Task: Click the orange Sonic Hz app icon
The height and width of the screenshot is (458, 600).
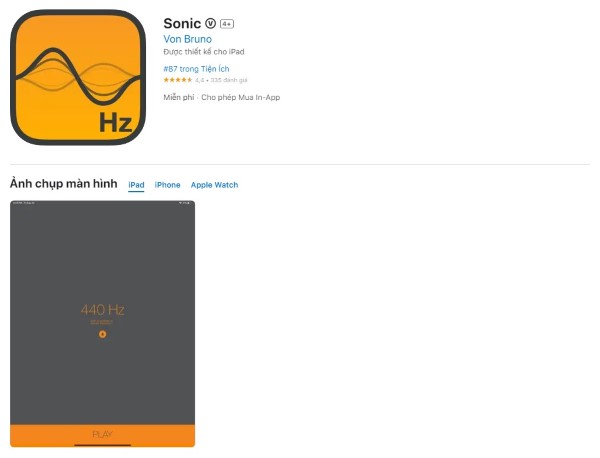Action: pos(78,78)
